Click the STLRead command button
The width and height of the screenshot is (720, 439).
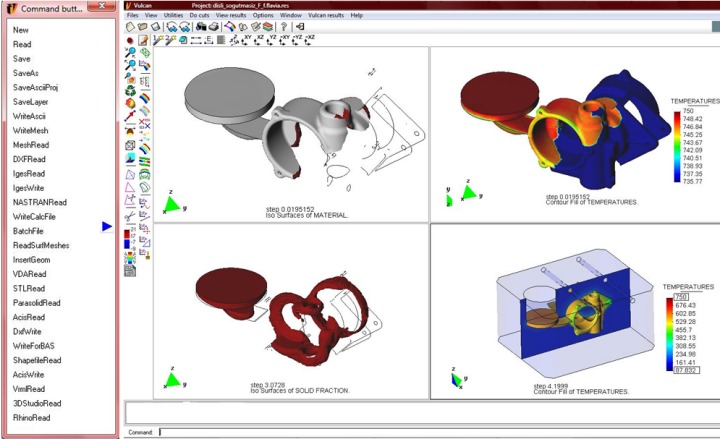click(x=29, y=288)
